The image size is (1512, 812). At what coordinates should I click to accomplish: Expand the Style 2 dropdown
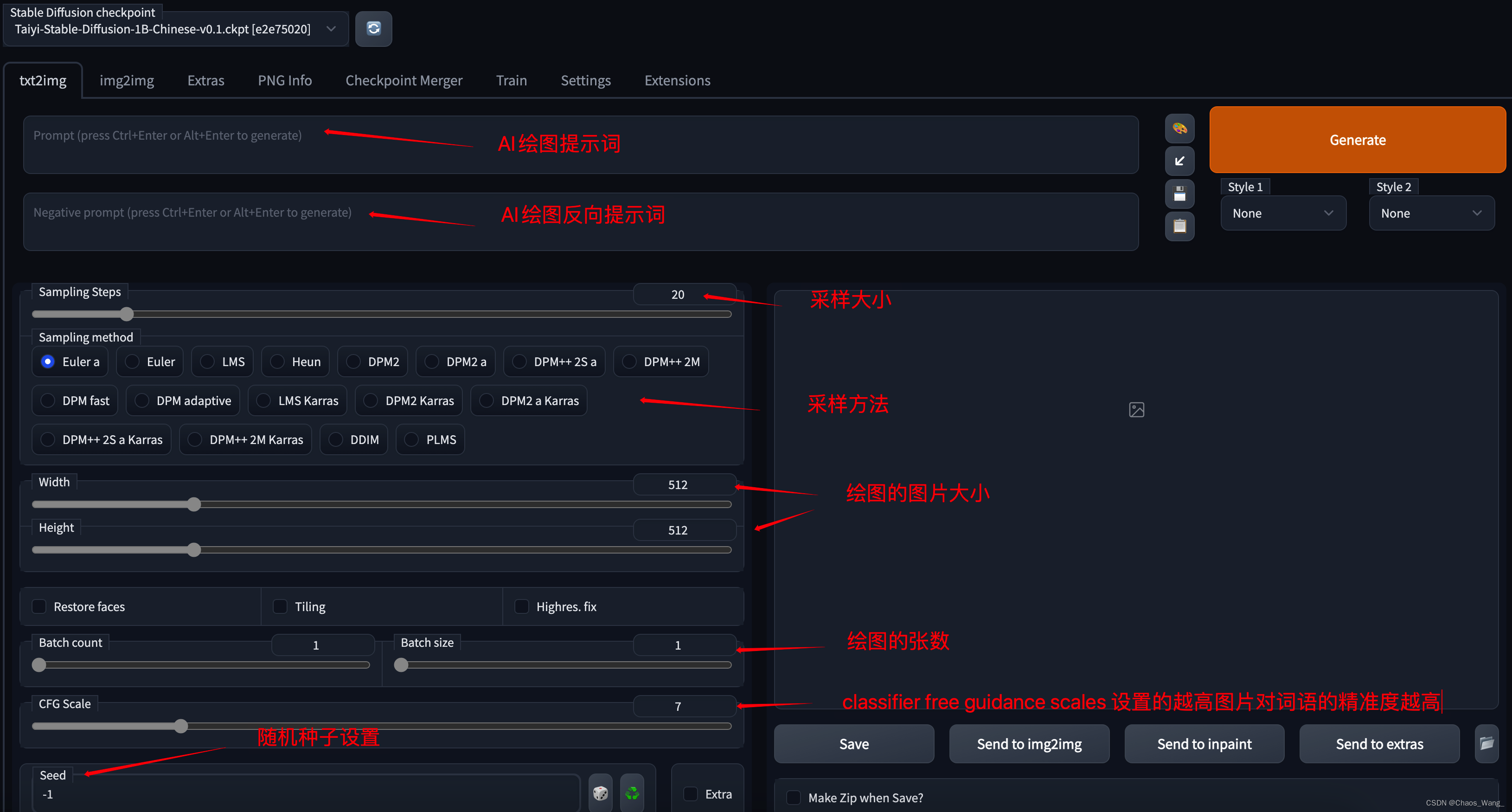(x=1431, y=213)
